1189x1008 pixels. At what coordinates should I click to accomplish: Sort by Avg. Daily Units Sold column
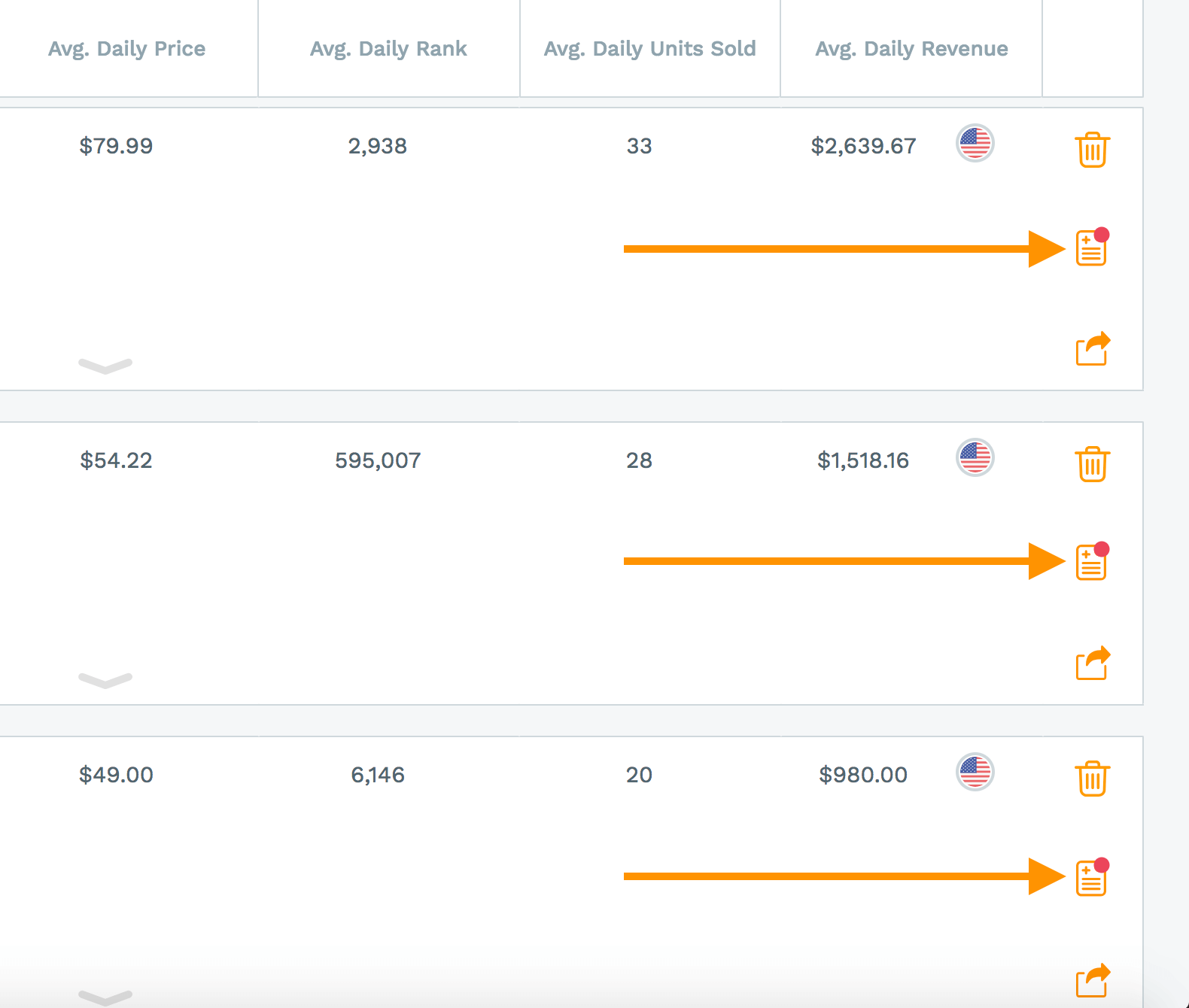tap(649, 49)
